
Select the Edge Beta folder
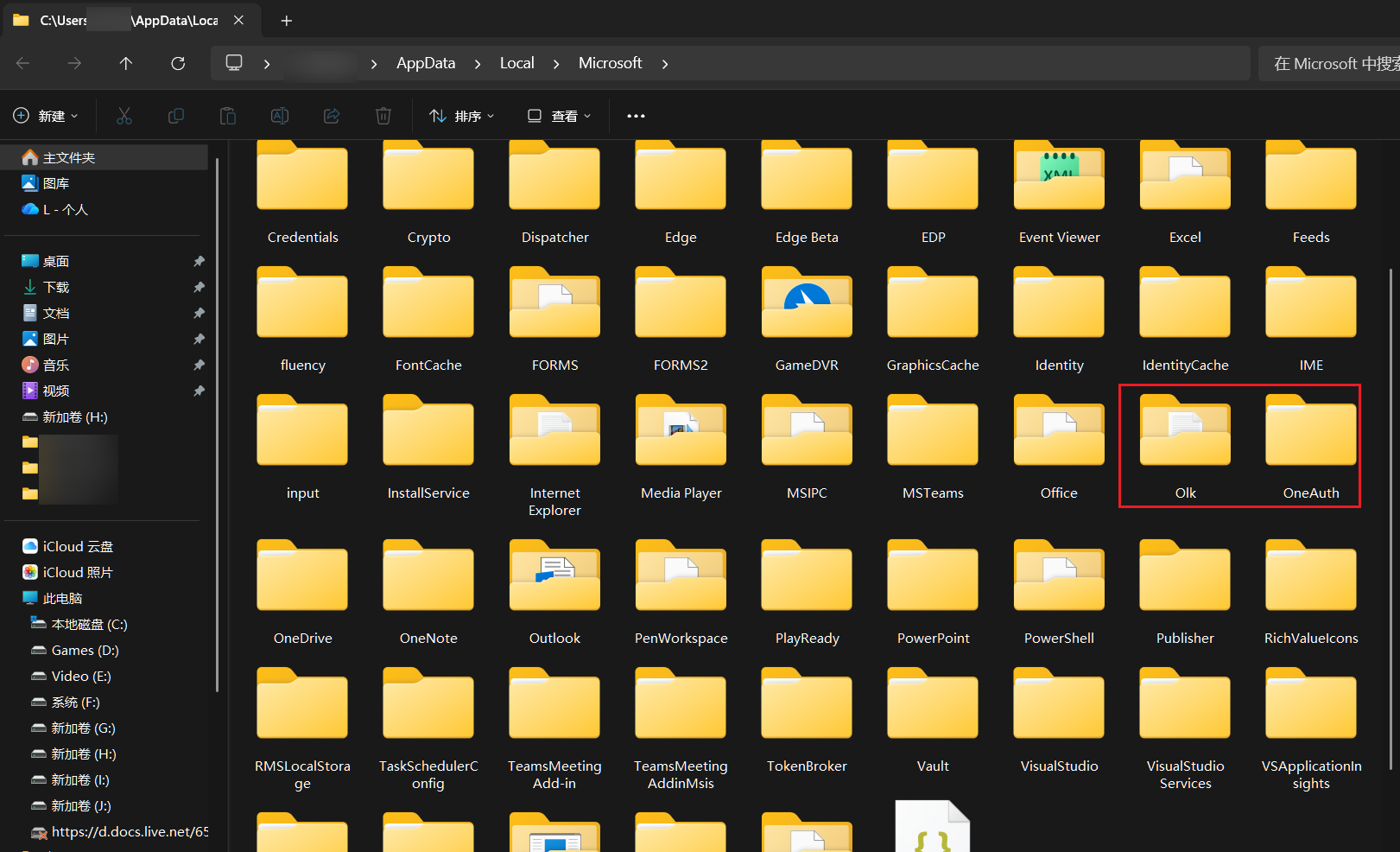tap(807, 192)
